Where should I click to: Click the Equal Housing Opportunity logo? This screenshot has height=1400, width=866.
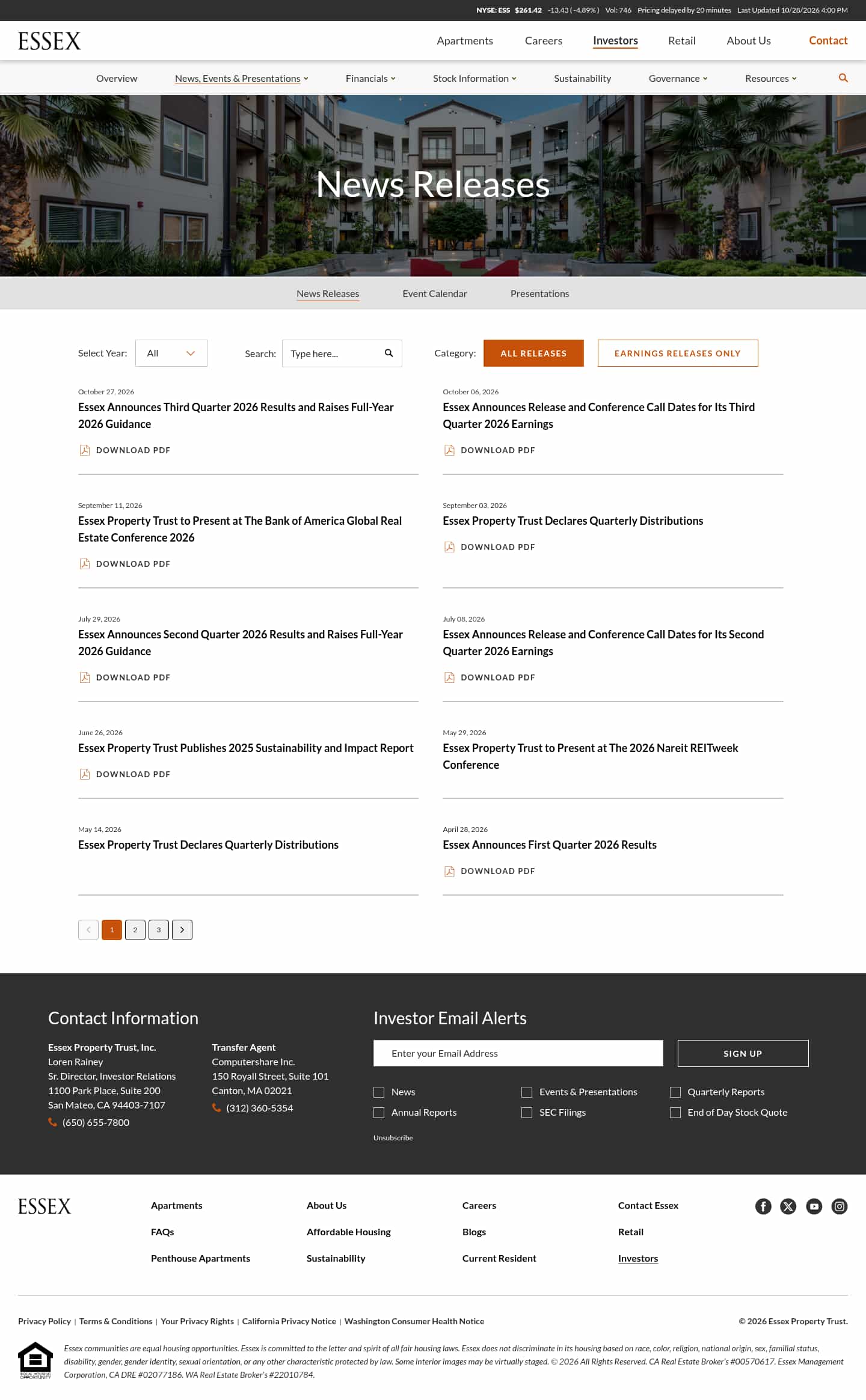(x=35, y=1360)
